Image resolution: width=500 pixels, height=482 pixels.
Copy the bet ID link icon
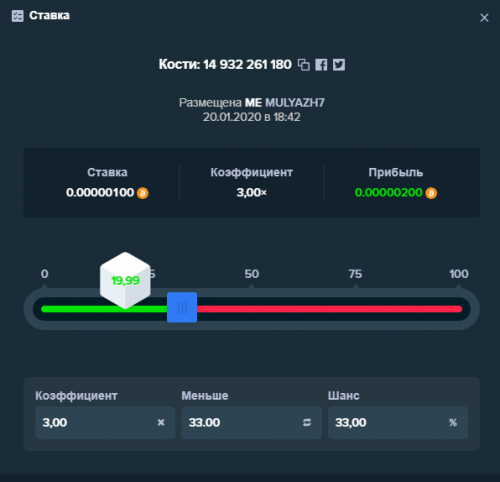[304, 65]
